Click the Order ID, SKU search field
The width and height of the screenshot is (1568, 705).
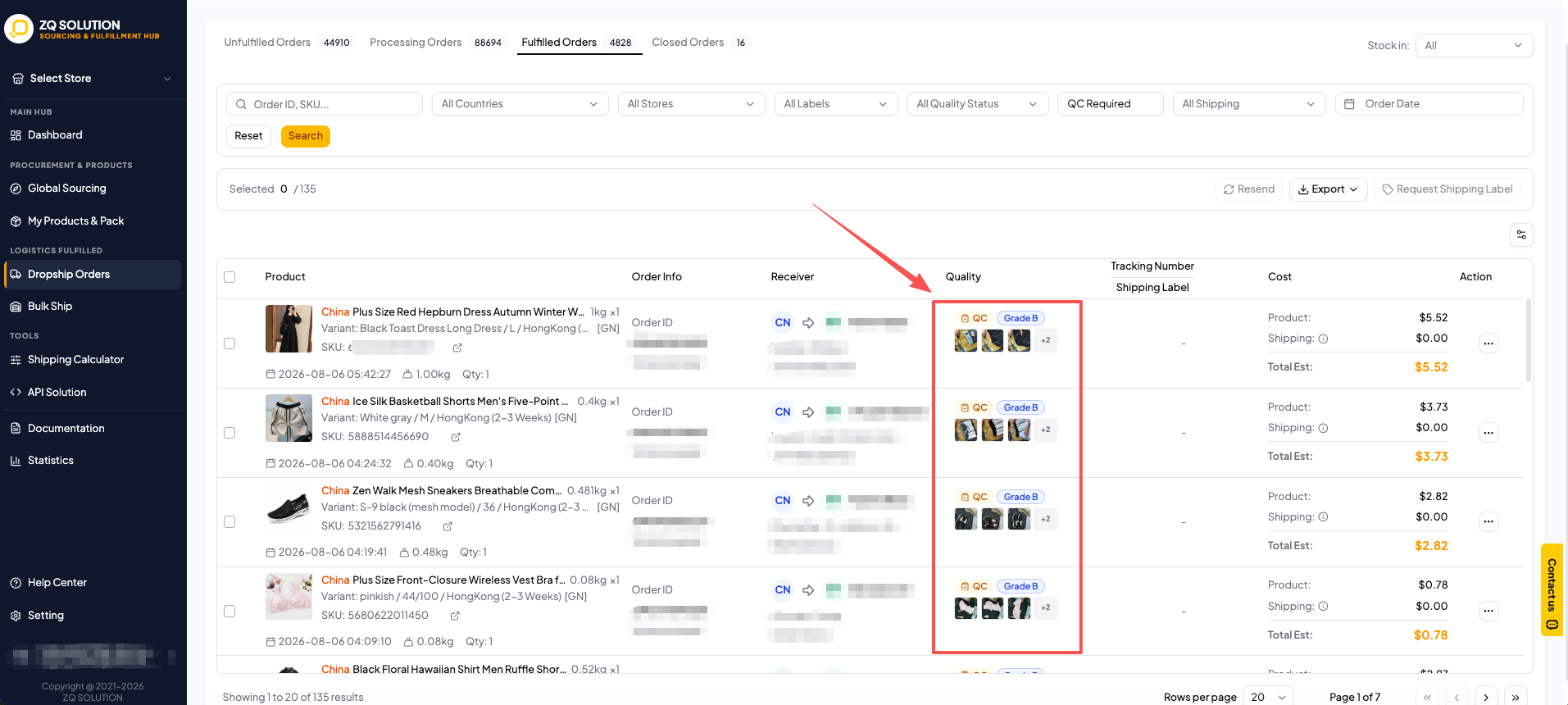coord(325,104)
